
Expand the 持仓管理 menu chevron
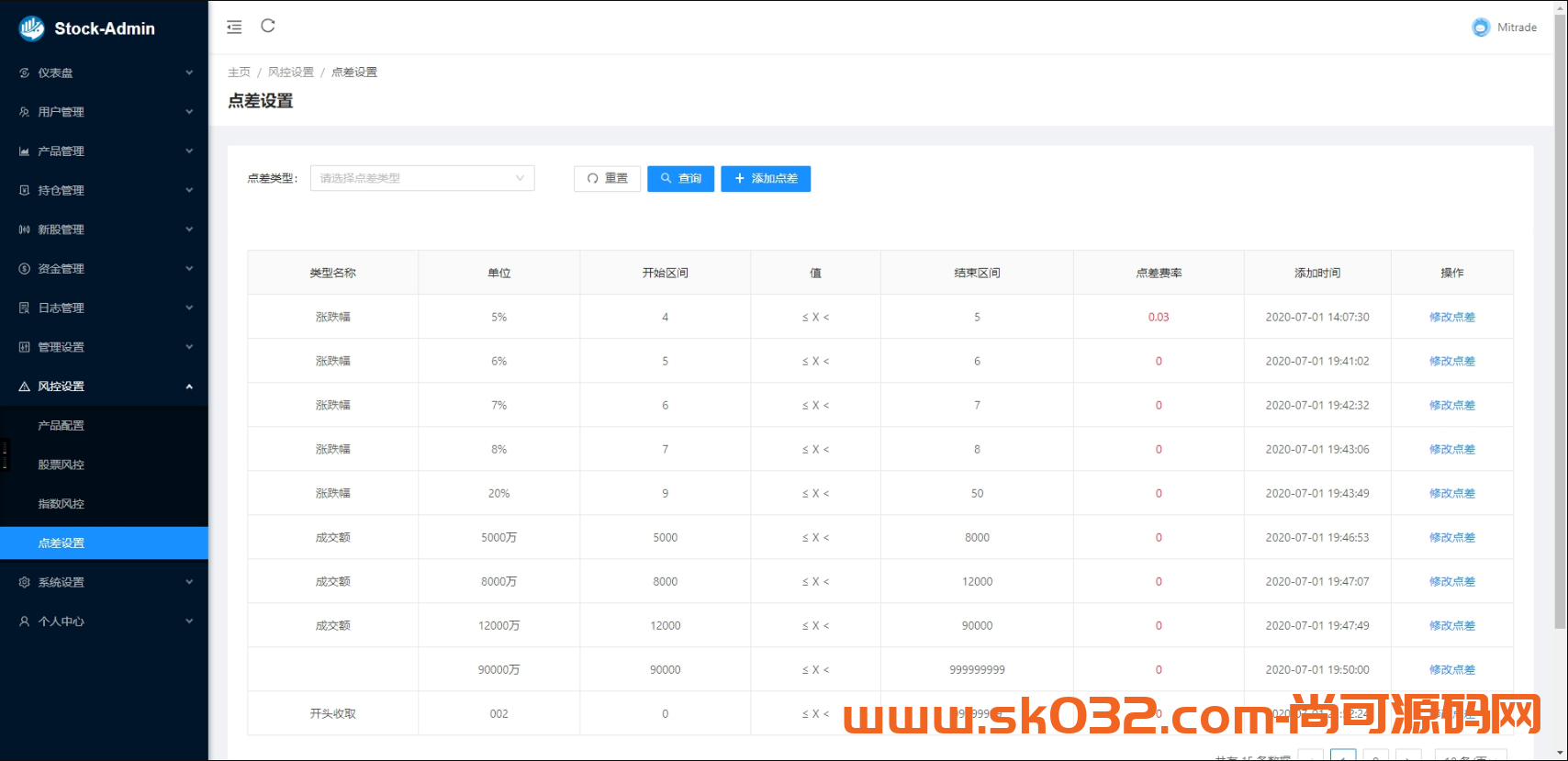(x=189, y=190)
